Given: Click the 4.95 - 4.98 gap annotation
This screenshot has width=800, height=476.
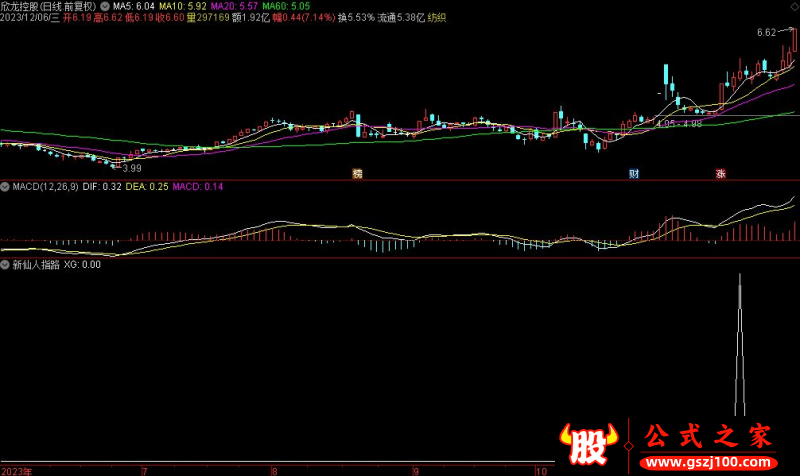Looking at the screenshot, I should (679, 123).
